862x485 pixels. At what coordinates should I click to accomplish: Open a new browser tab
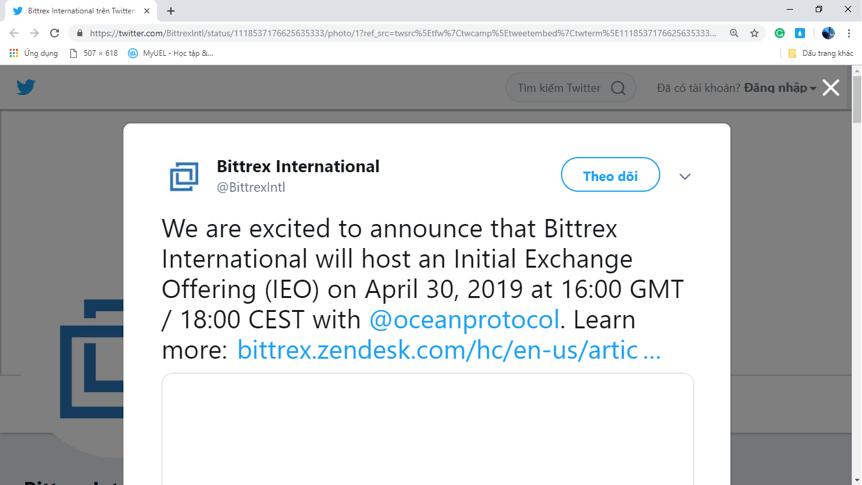click(170, 10)
